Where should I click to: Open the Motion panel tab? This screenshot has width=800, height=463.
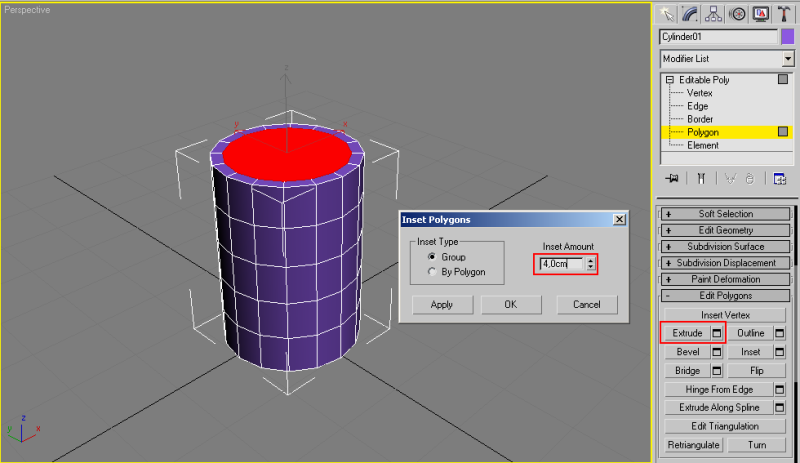click(x=737, y=14)
